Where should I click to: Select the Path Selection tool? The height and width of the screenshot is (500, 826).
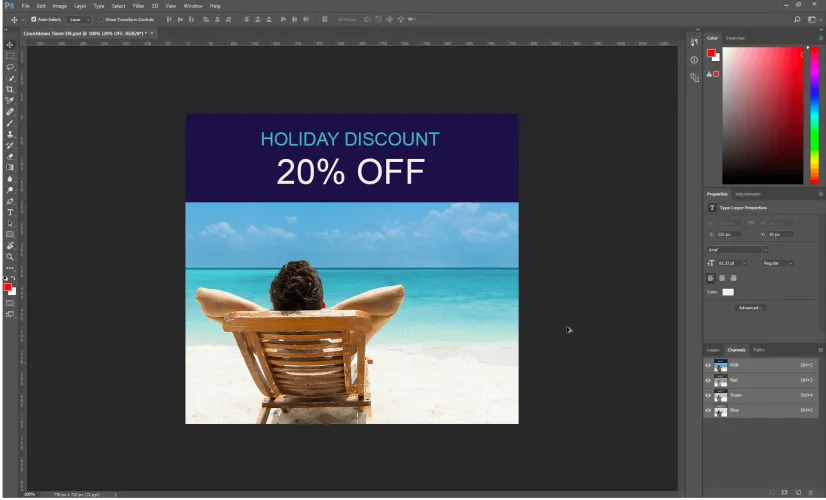pyautogui.click(x=9, y=223)
